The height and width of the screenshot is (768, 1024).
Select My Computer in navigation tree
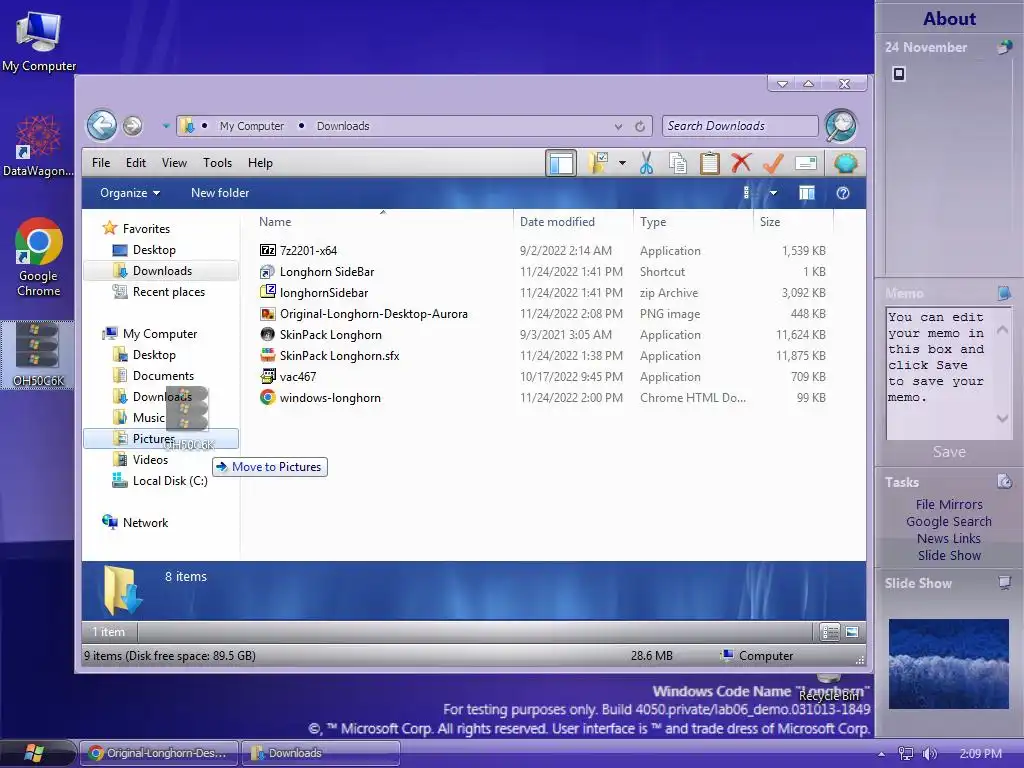pos(159,334)
